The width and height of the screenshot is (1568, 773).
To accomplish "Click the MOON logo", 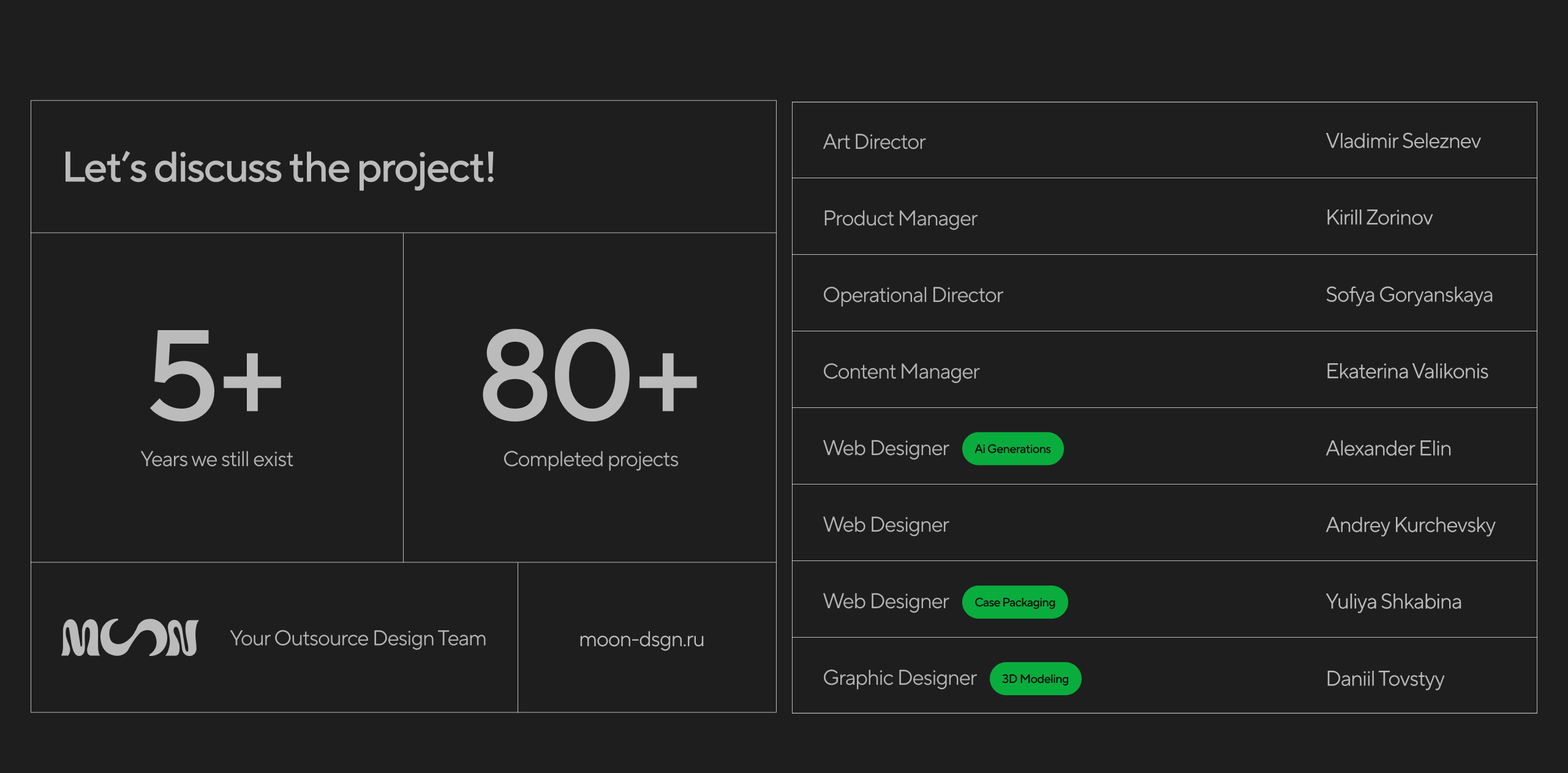I will (129, 638).
